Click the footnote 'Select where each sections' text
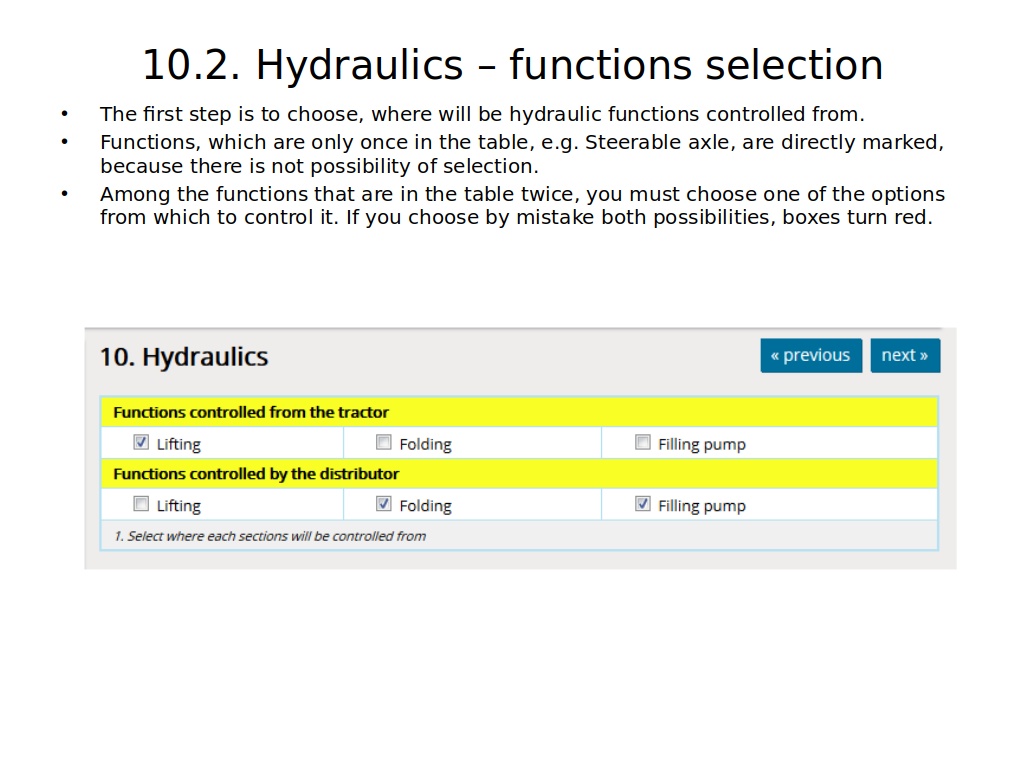This screenshot has width=1024, height=768. click(x=270, y=536)
